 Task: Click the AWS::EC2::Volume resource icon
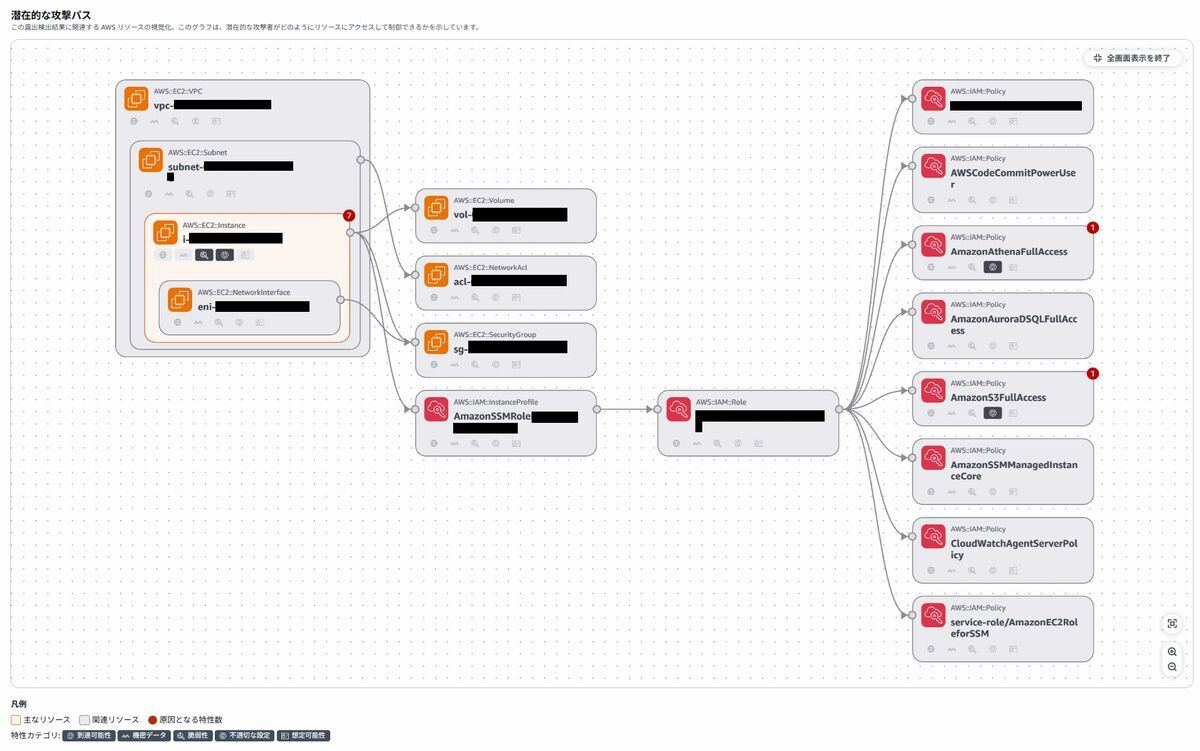(x=436, y=207)
